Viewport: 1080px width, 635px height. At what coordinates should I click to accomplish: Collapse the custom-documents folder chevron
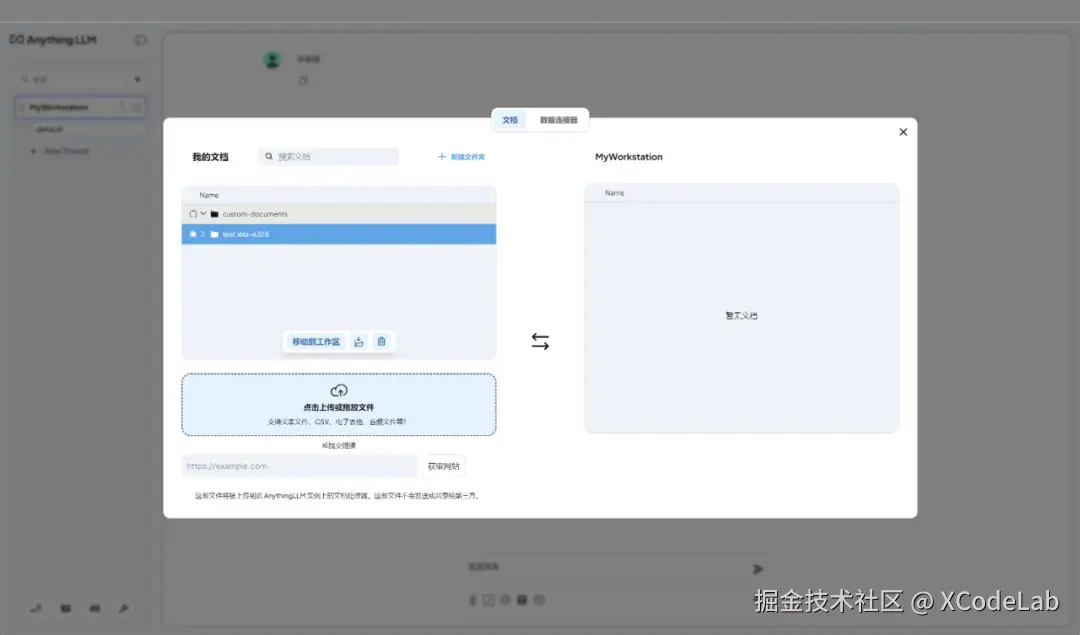pyautogui.click(x=203, y=213)
